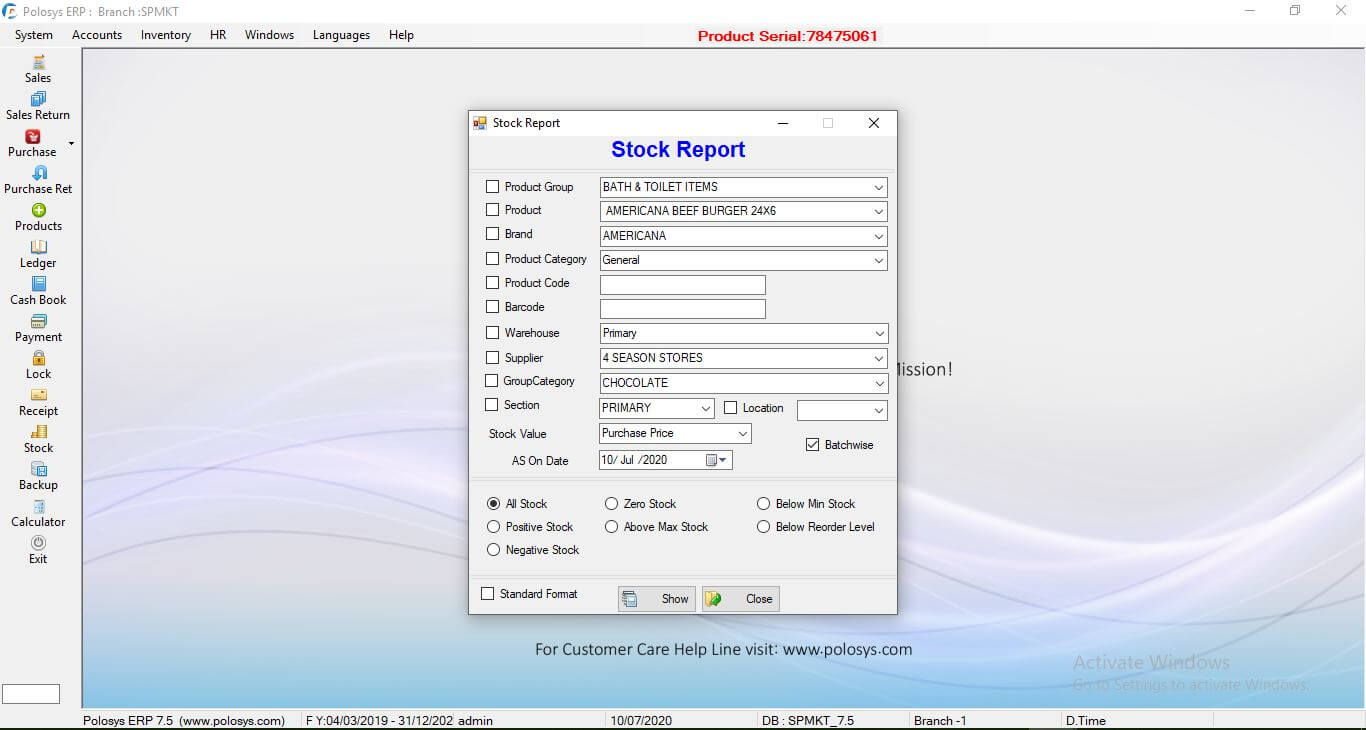Open the Ledger icon

(x=38, y=247)
